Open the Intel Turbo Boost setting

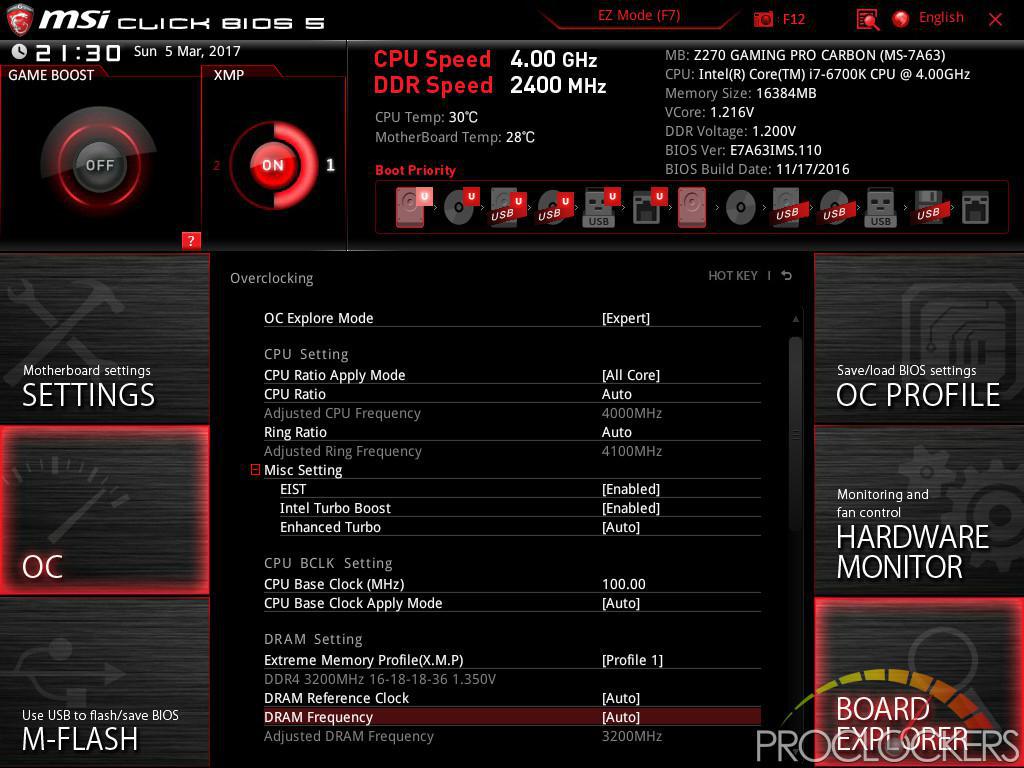(x=520, y=507)
